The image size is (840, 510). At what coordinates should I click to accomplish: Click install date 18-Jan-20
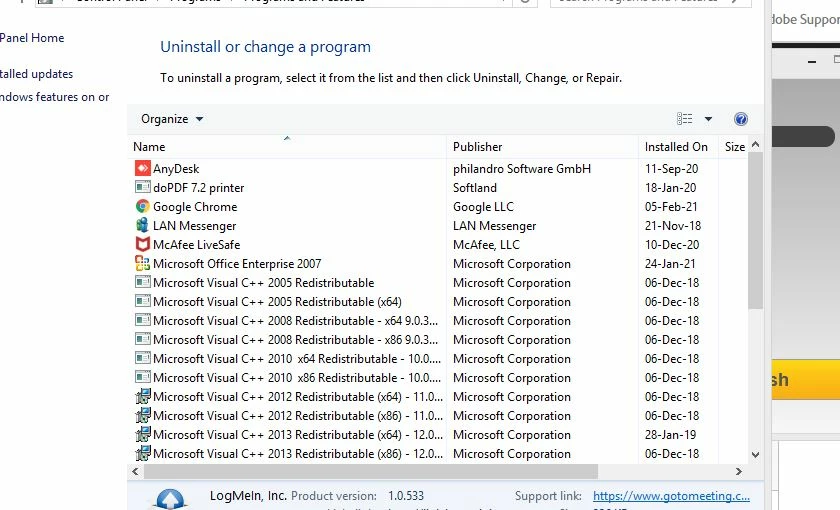[x=670, y=188]
